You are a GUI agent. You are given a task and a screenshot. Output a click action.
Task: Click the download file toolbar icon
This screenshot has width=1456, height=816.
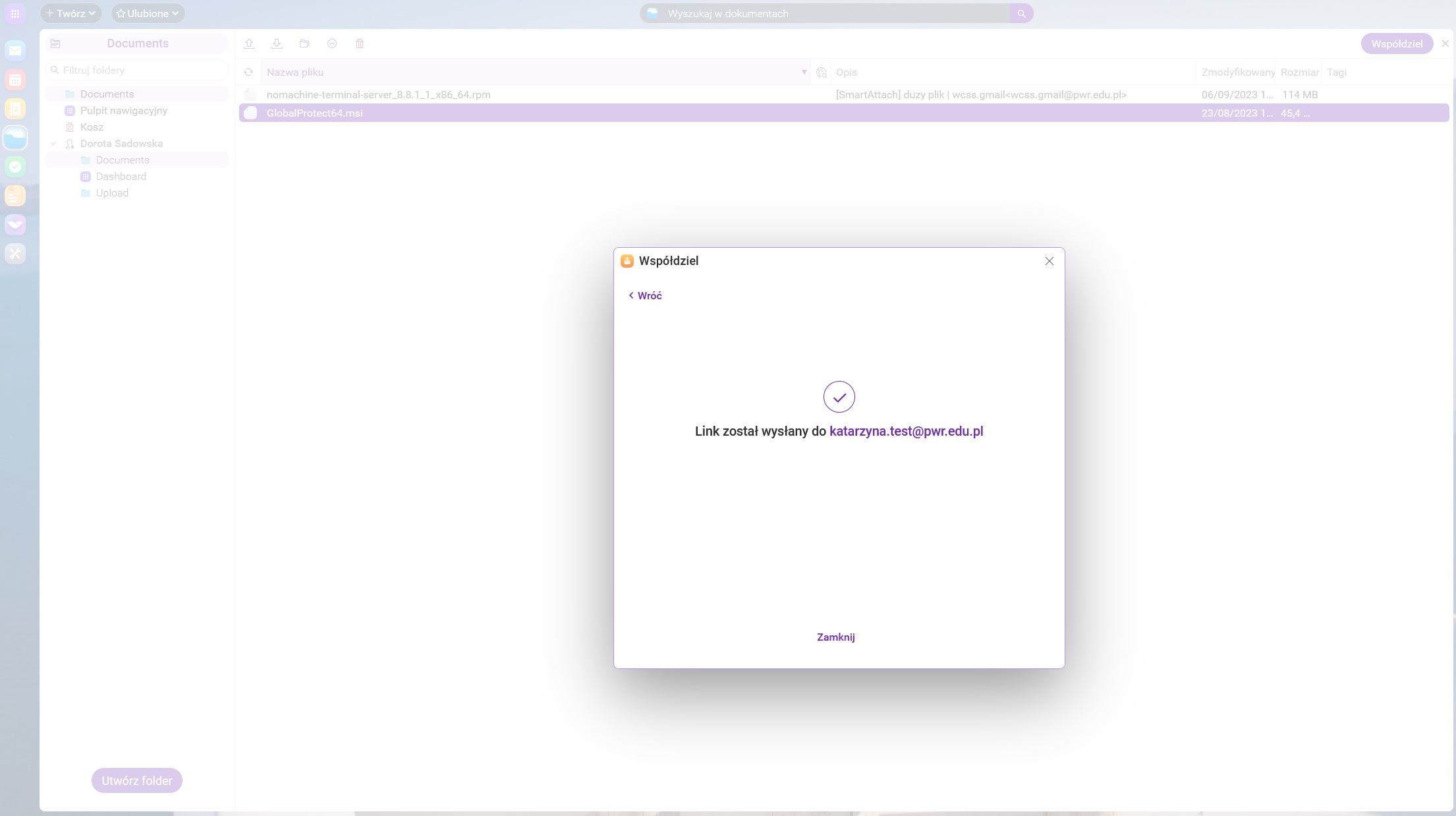pyautogui.click(x=277, y=44)
